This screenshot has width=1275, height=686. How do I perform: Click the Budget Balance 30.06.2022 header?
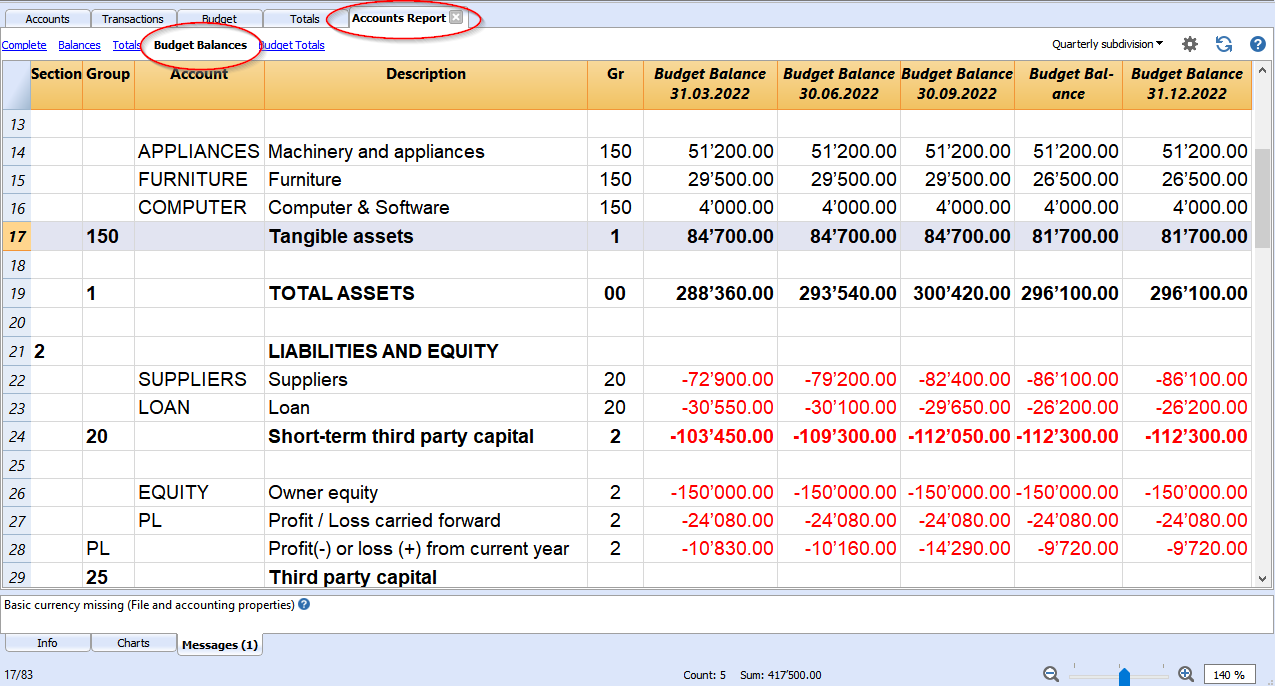pos(839,84)
